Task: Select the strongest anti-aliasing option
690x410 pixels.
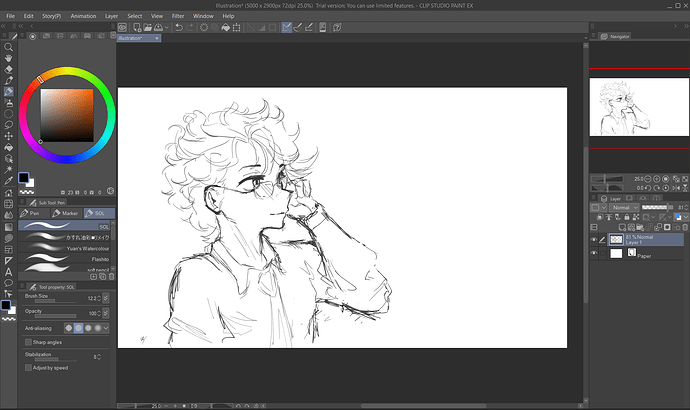Action: click(98, 328)
